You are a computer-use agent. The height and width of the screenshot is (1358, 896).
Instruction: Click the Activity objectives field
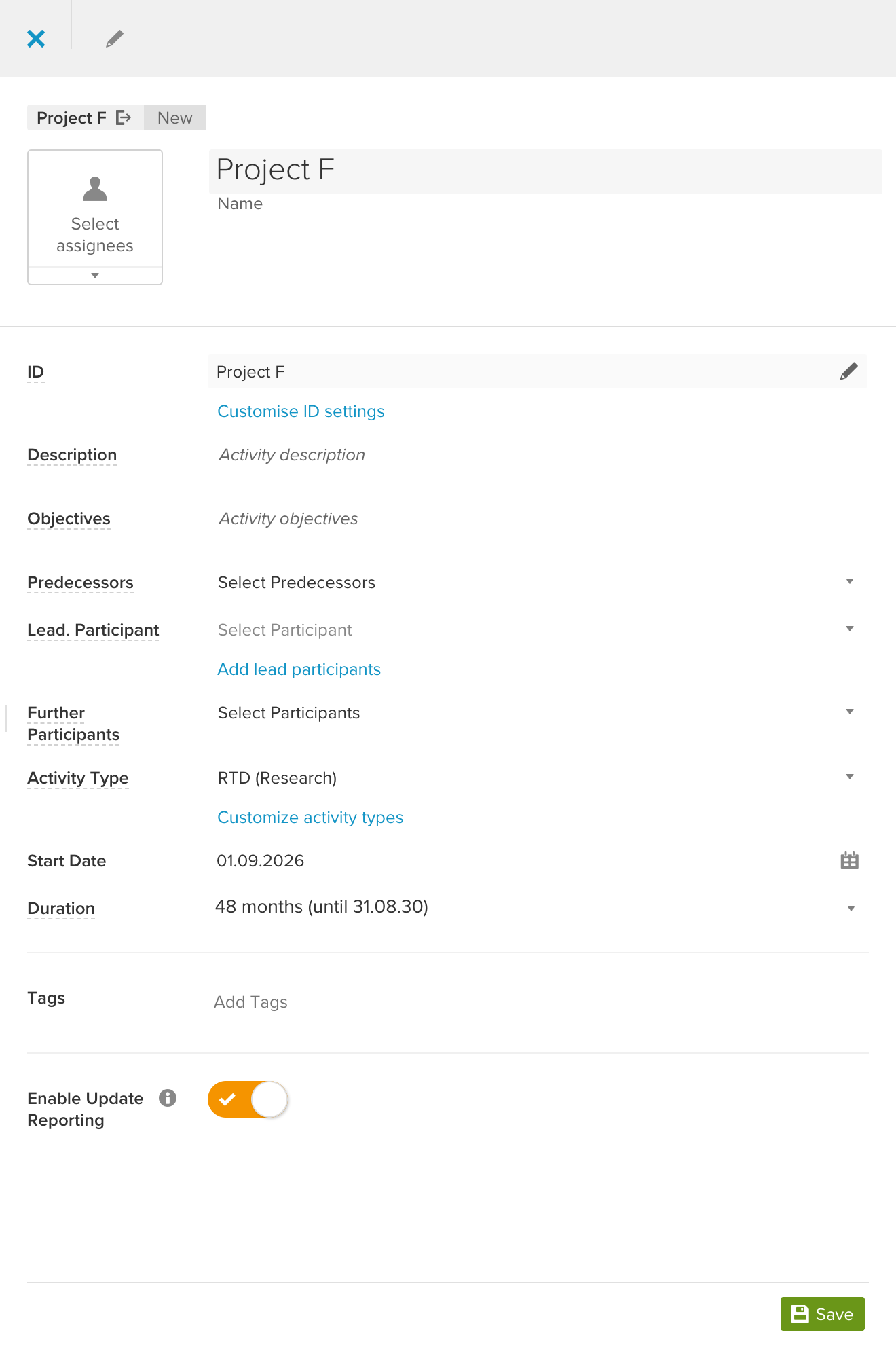tap(288, 519)
